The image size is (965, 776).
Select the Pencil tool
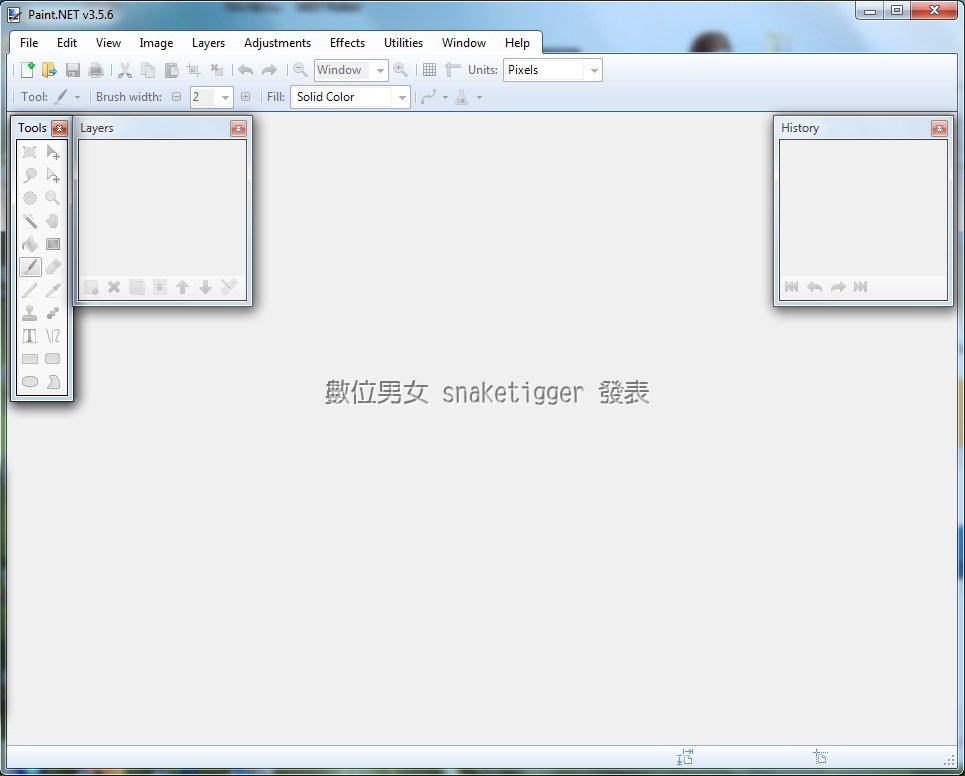click(30, 290)
